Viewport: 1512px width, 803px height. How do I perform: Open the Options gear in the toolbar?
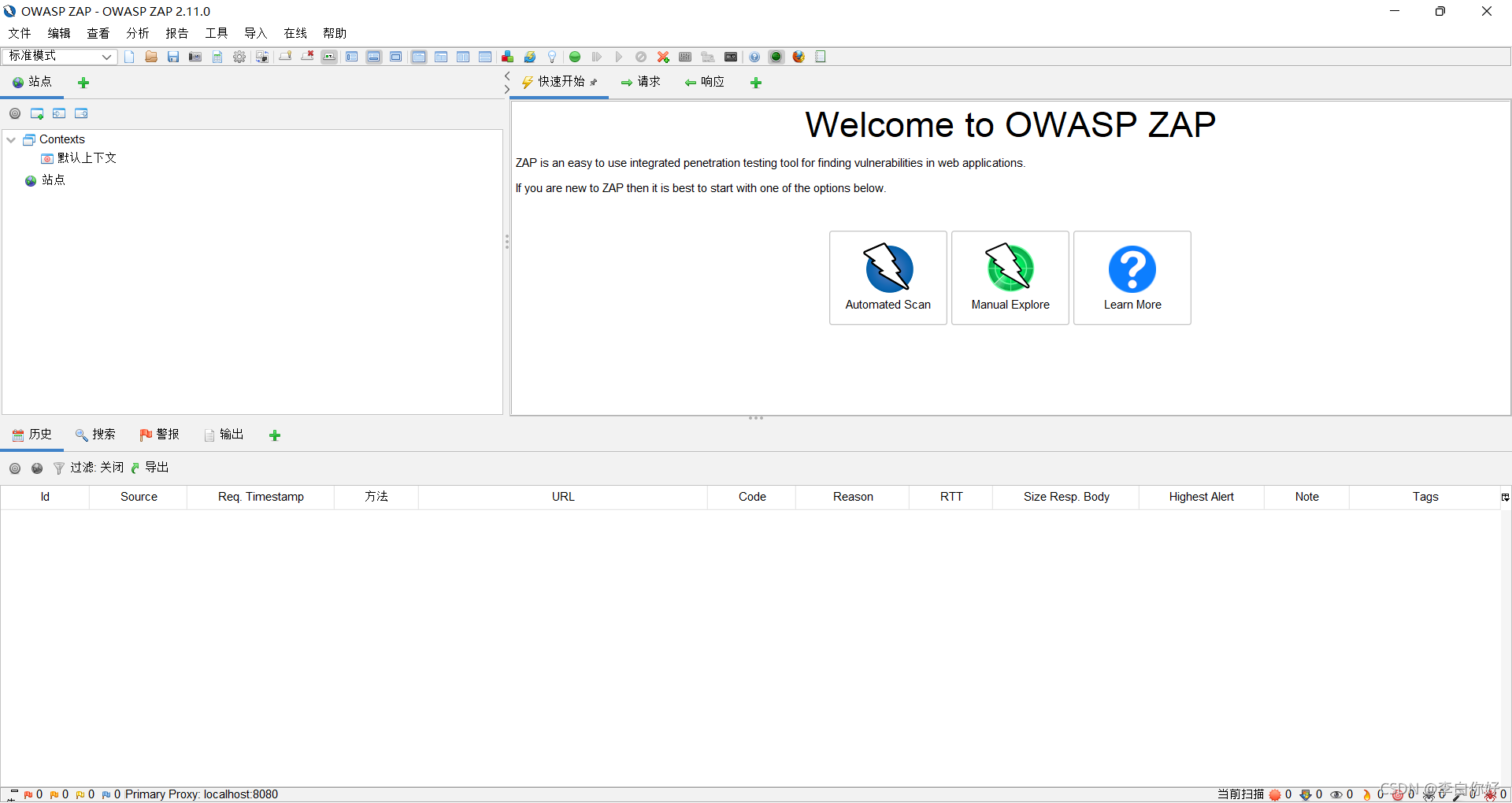click(x=239, y=57)
